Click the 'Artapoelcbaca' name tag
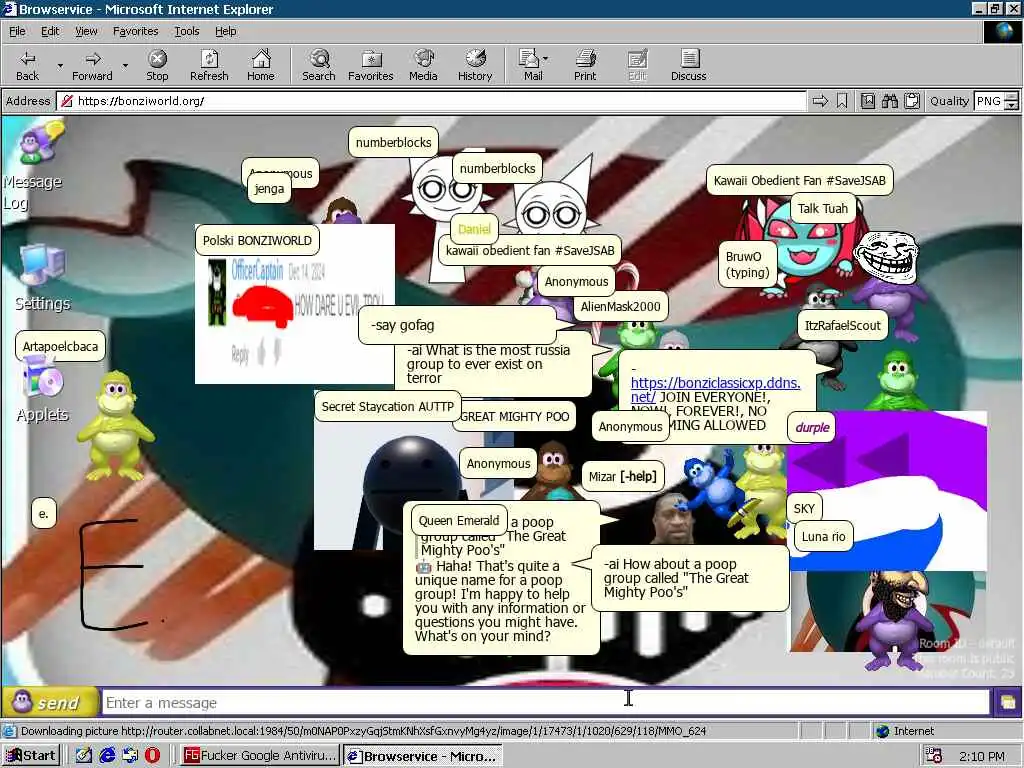The height and width of the screenshot is (768, 1024). [60, 346]
